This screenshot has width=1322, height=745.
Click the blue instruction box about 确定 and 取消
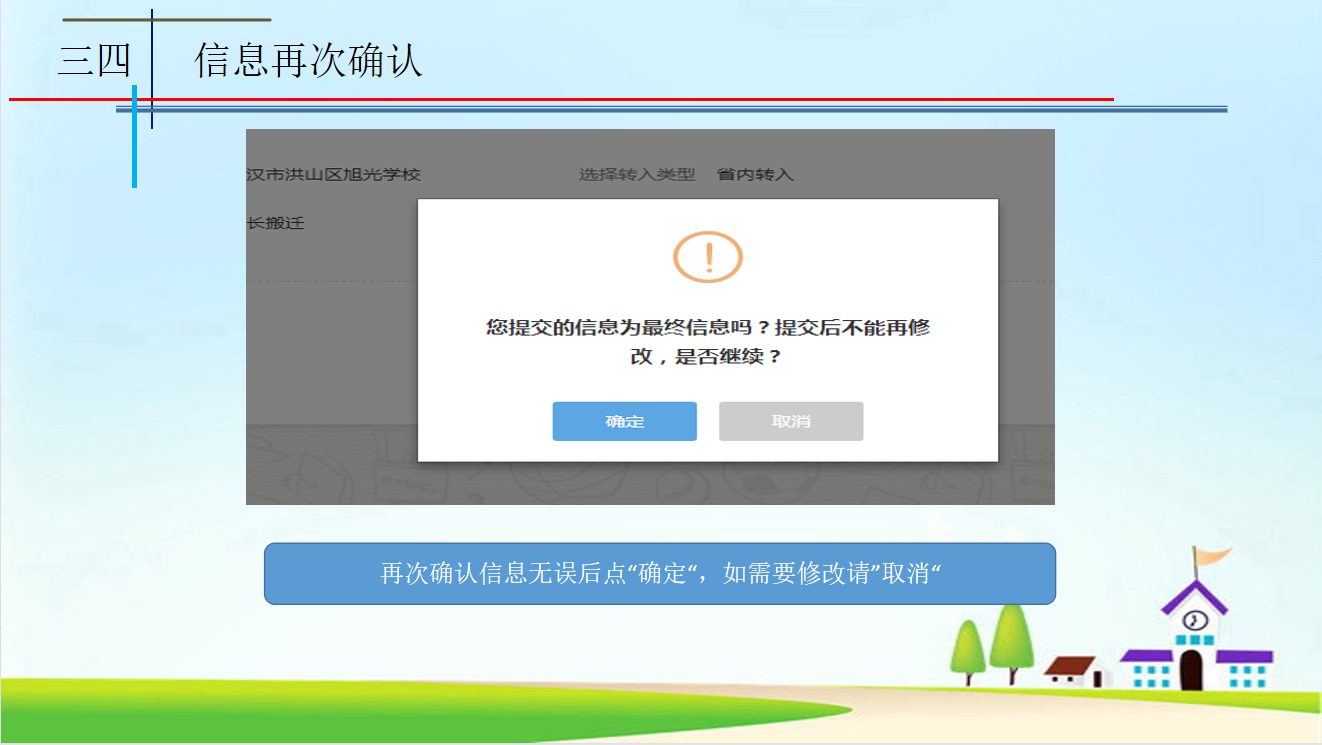tap(659, 574)
